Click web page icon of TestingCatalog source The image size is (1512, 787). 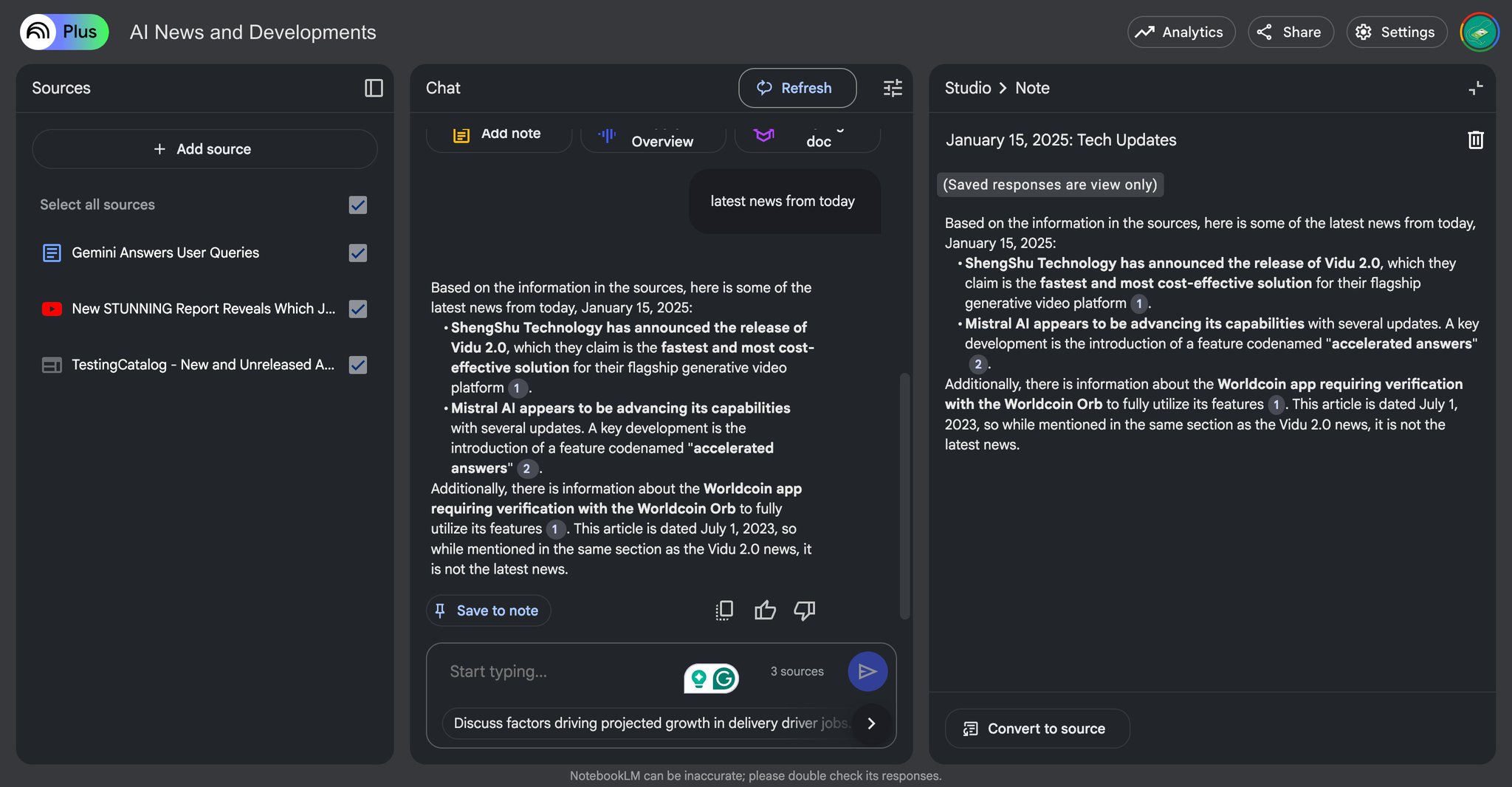pyautogui.click(x=52, y=365)
